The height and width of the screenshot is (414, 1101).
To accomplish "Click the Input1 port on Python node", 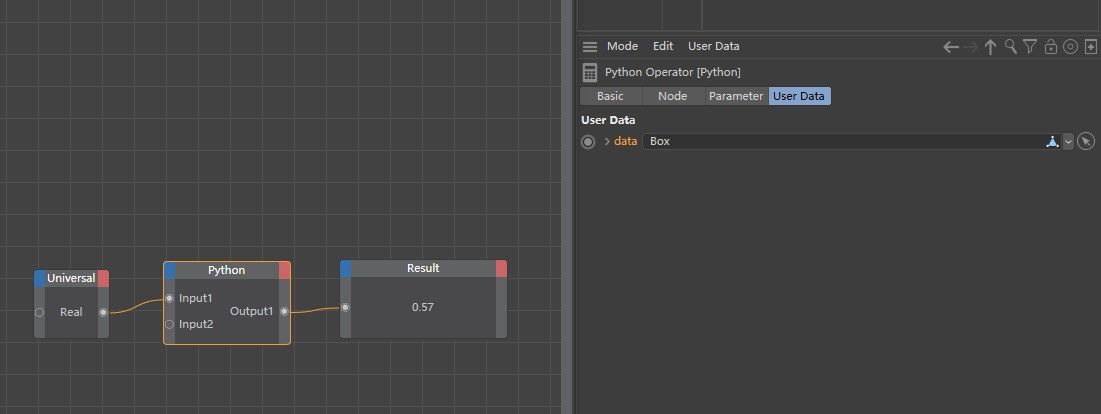I will [169, 298].
